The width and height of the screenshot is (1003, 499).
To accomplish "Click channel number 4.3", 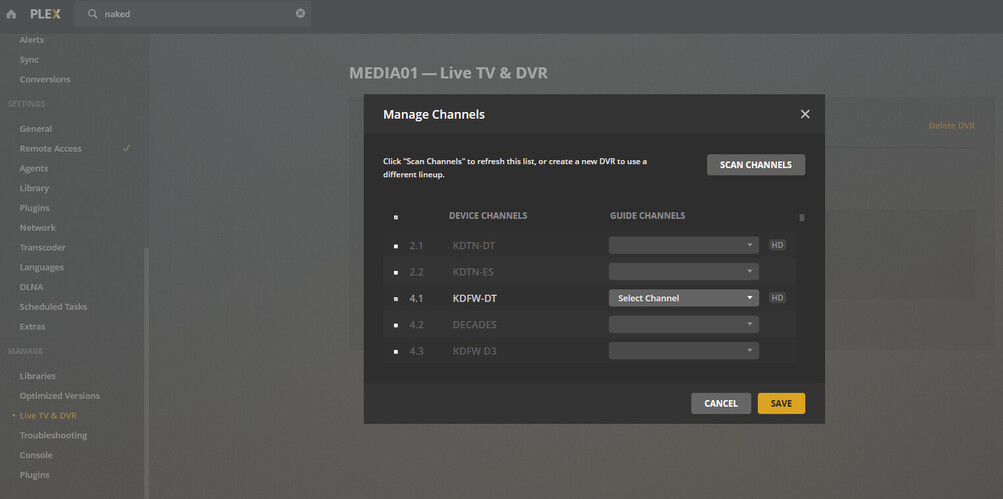I will [x=416, y=351].
